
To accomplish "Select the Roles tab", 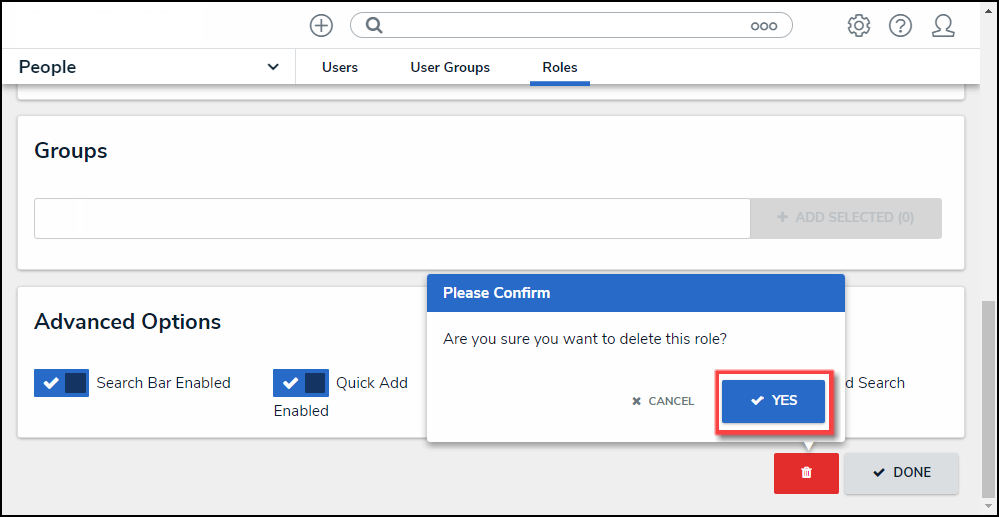I will (x=560, y=67).
